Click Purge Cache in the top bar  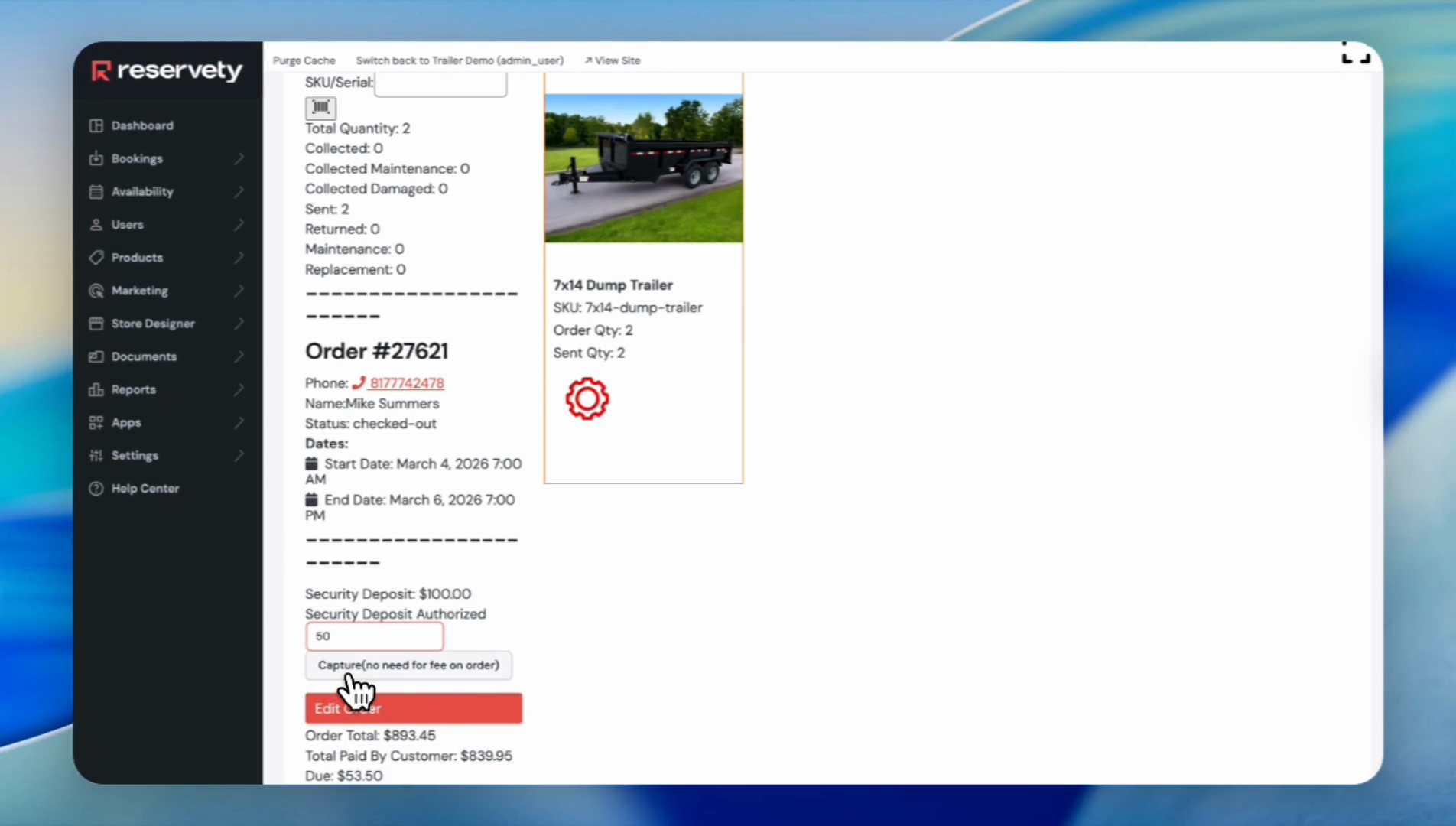(304, 60)
